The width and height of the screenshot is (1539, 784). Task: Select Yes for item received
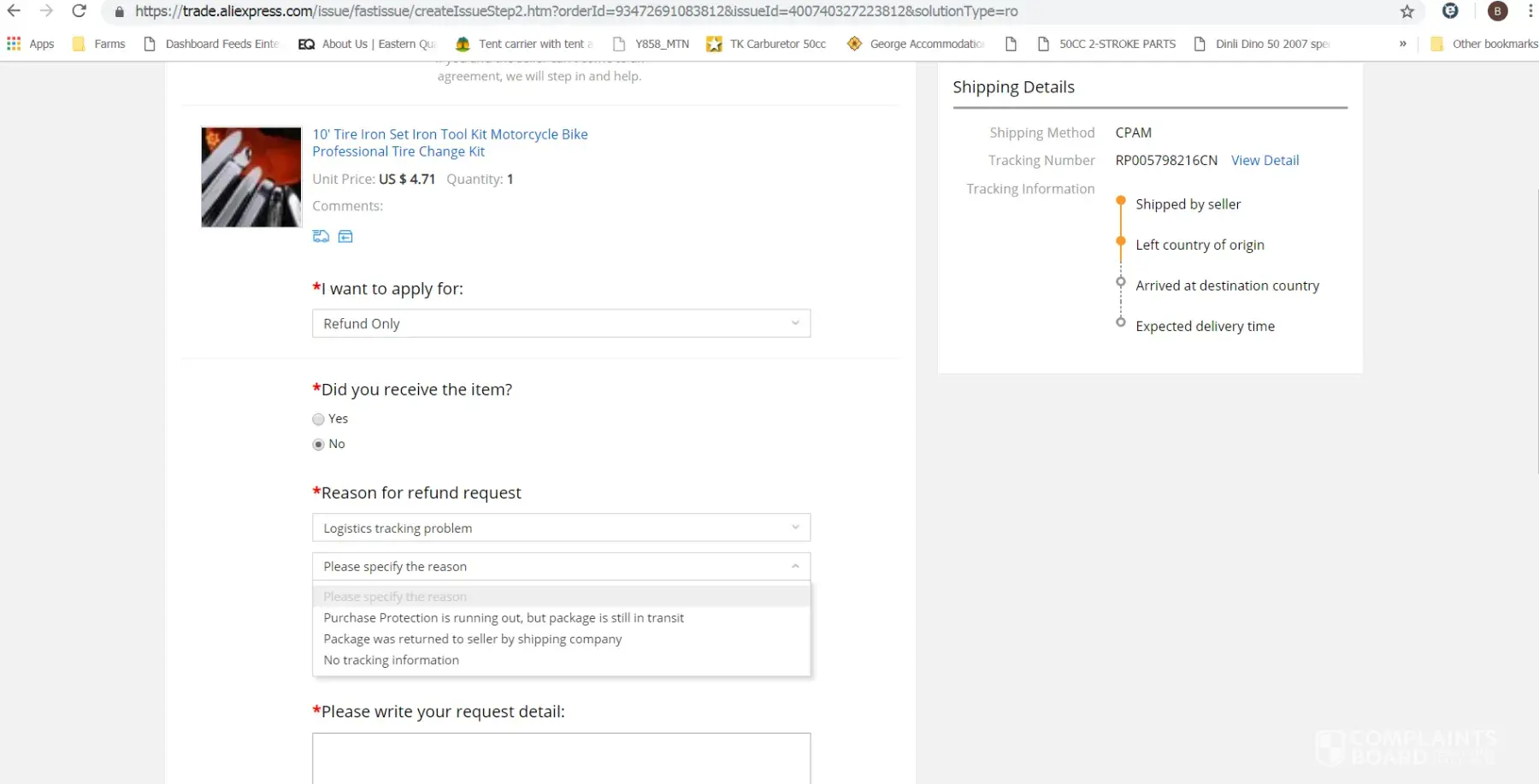pos(319,419)
